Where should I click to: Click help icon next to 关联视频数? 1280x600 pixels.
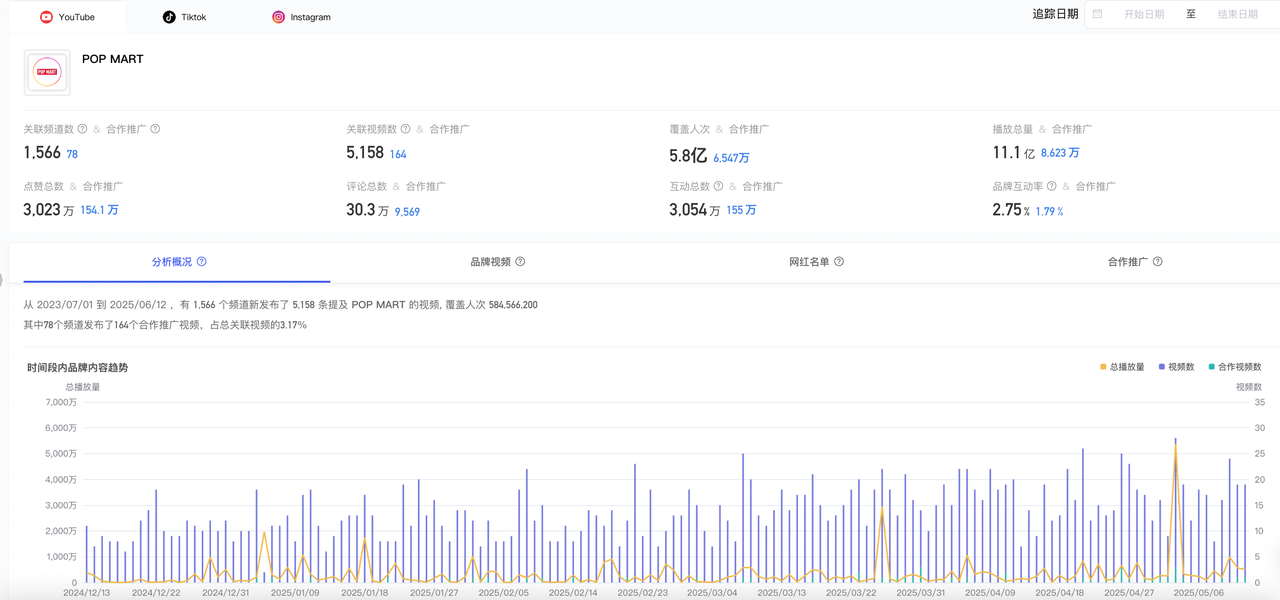tap(405, 129)
